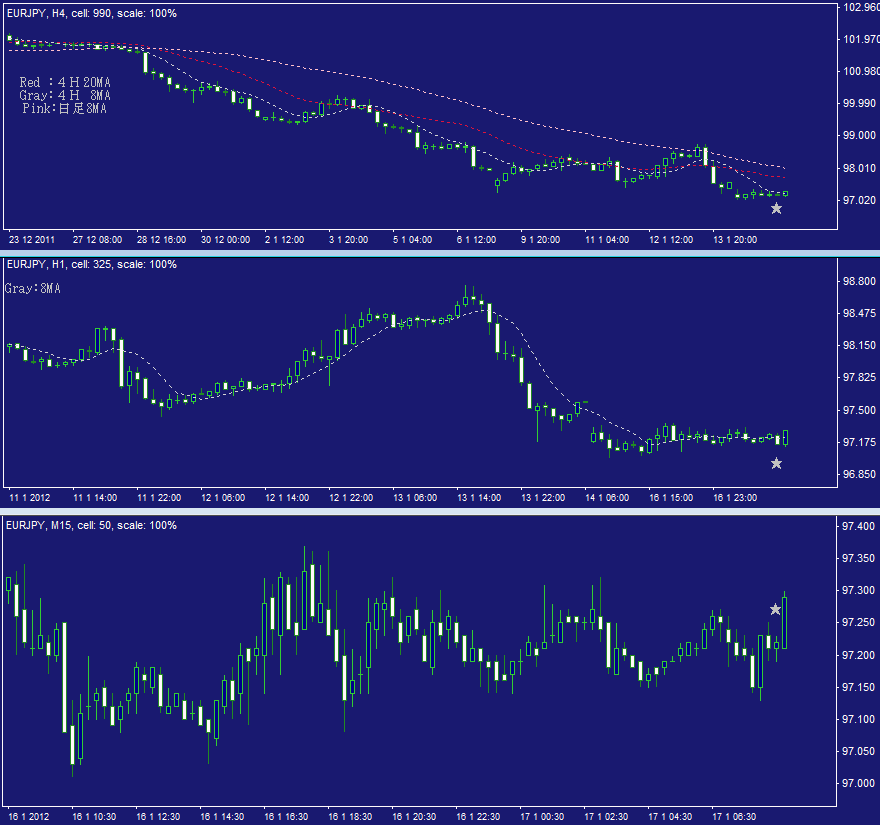Click the '30 12 00:00' time label
880x825 pixels.
tap(225, 240)
